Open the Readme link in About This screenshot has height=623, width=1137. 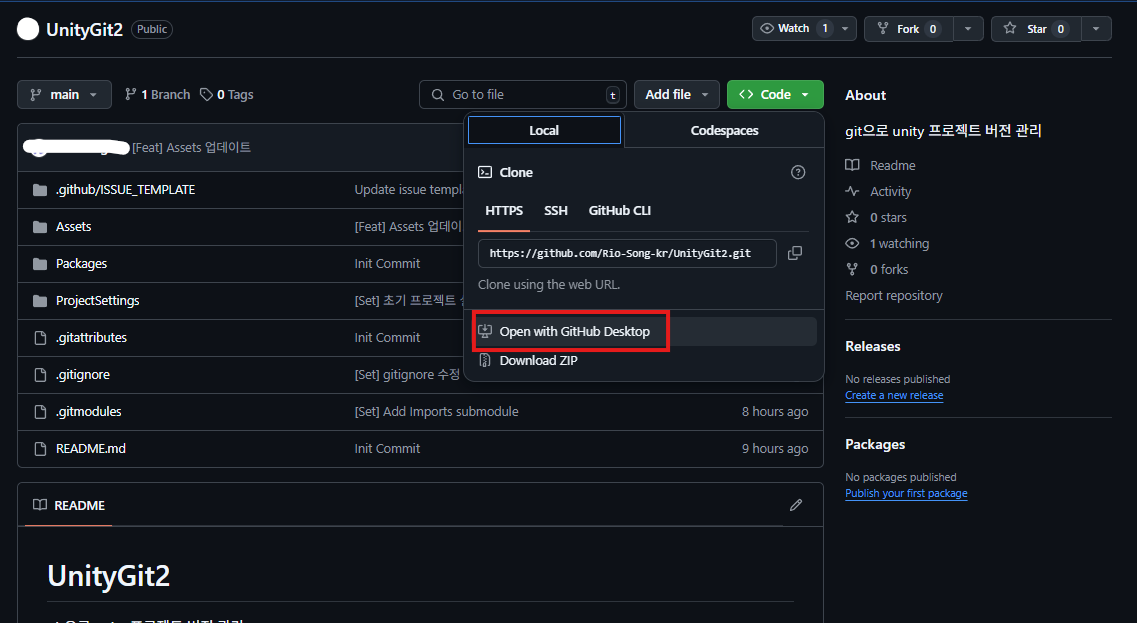[x=893, y=165]
